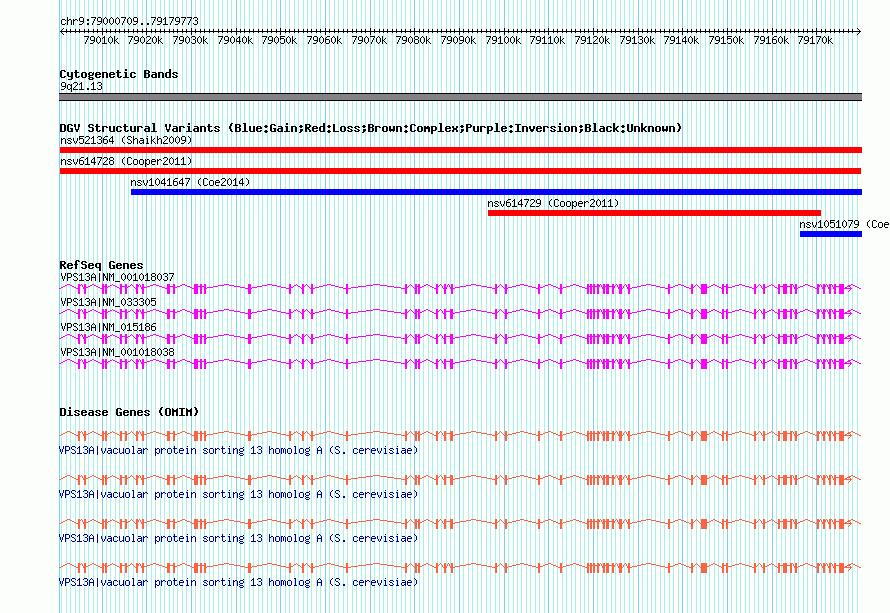Click the 79050k ruler tick label

(x=279, y=40)
